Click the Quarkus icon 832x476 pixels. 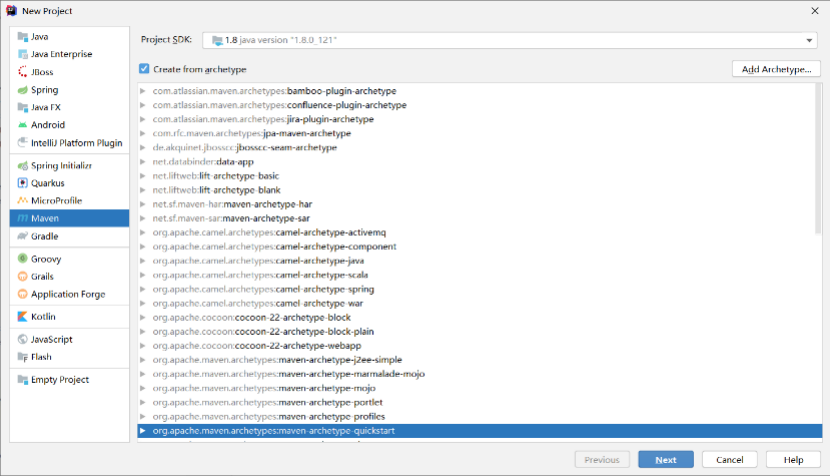(x=22, y=183)
